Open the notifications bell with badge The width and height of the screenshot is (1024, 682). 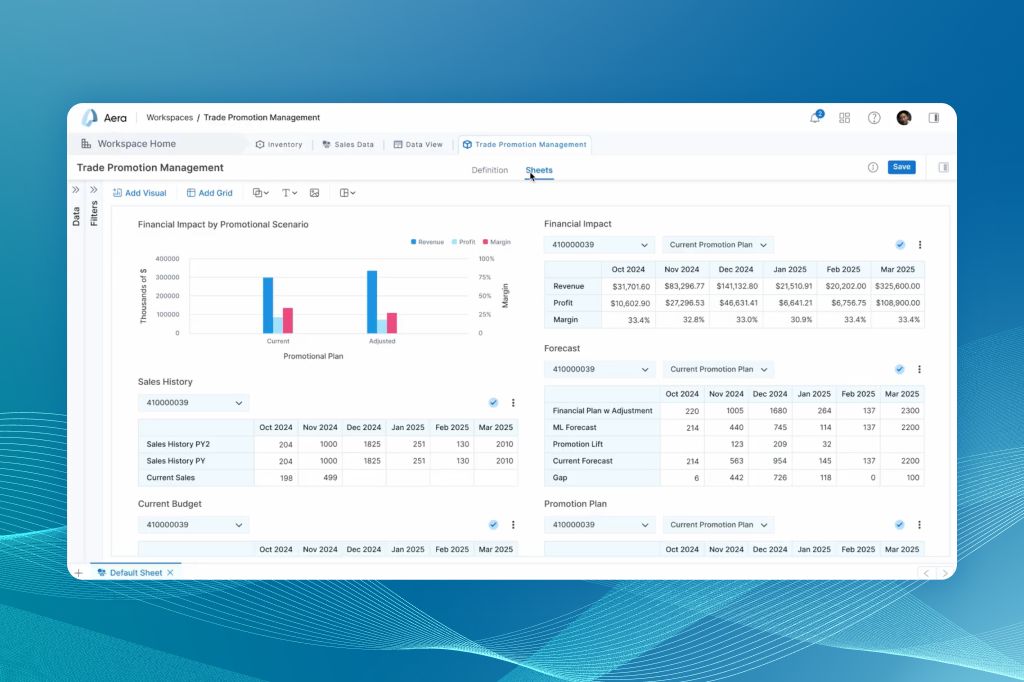(x=815, y=117)
